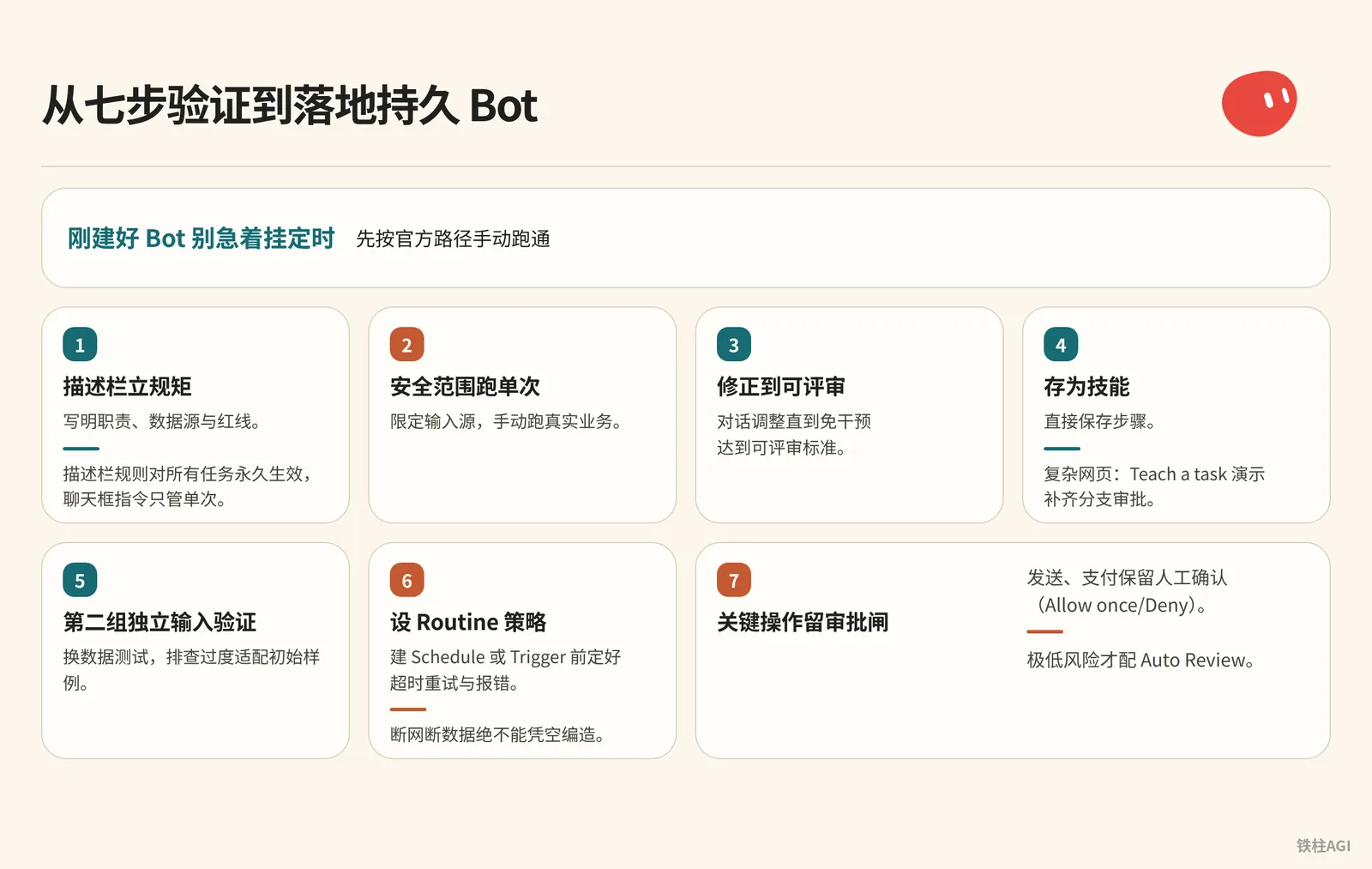Click the text 聊天框指令只管单次。
Screen dimensions: 1372x869
click(x=144, y=499)
